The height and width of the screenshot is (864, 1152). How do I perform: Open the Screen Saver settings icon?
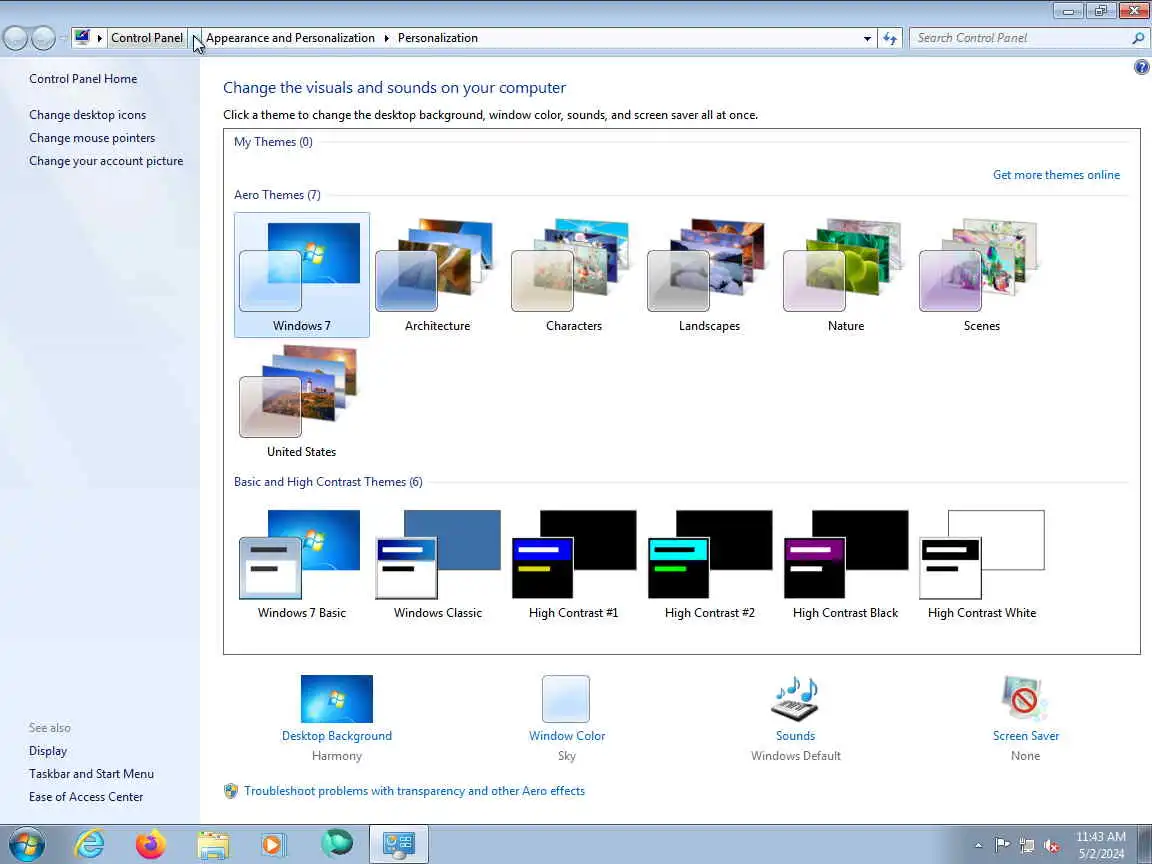coord(1025,699)
